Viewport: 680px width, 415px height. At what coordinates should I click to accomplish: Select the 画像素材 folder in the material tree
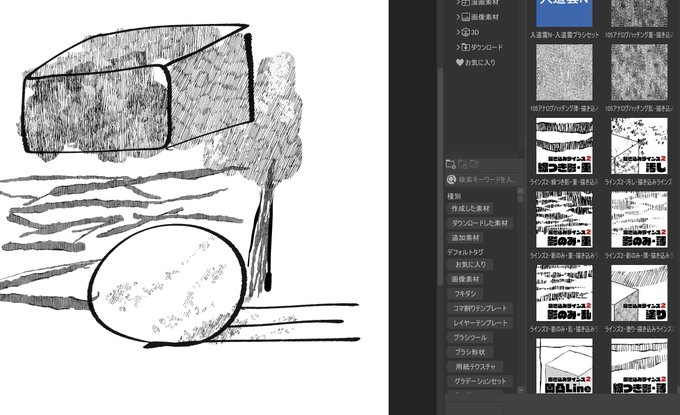point(484,17)
